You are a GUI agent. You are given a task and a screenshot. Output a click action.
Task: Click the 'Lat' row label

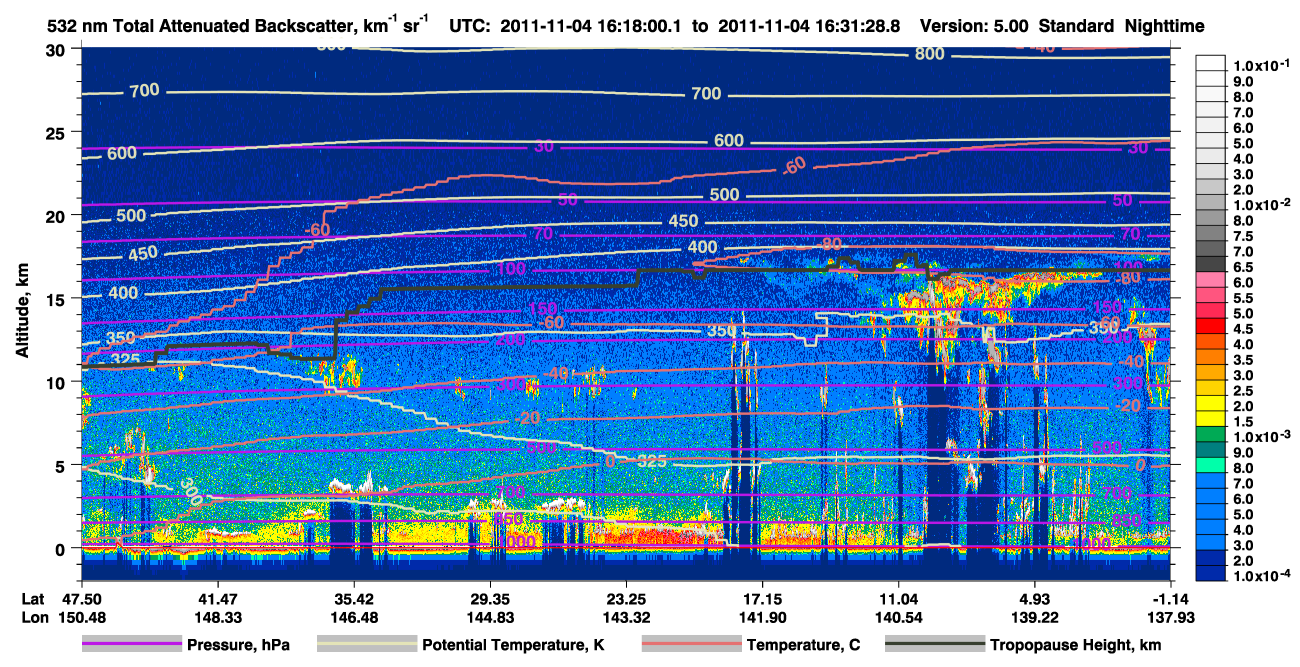coord(33,598)
